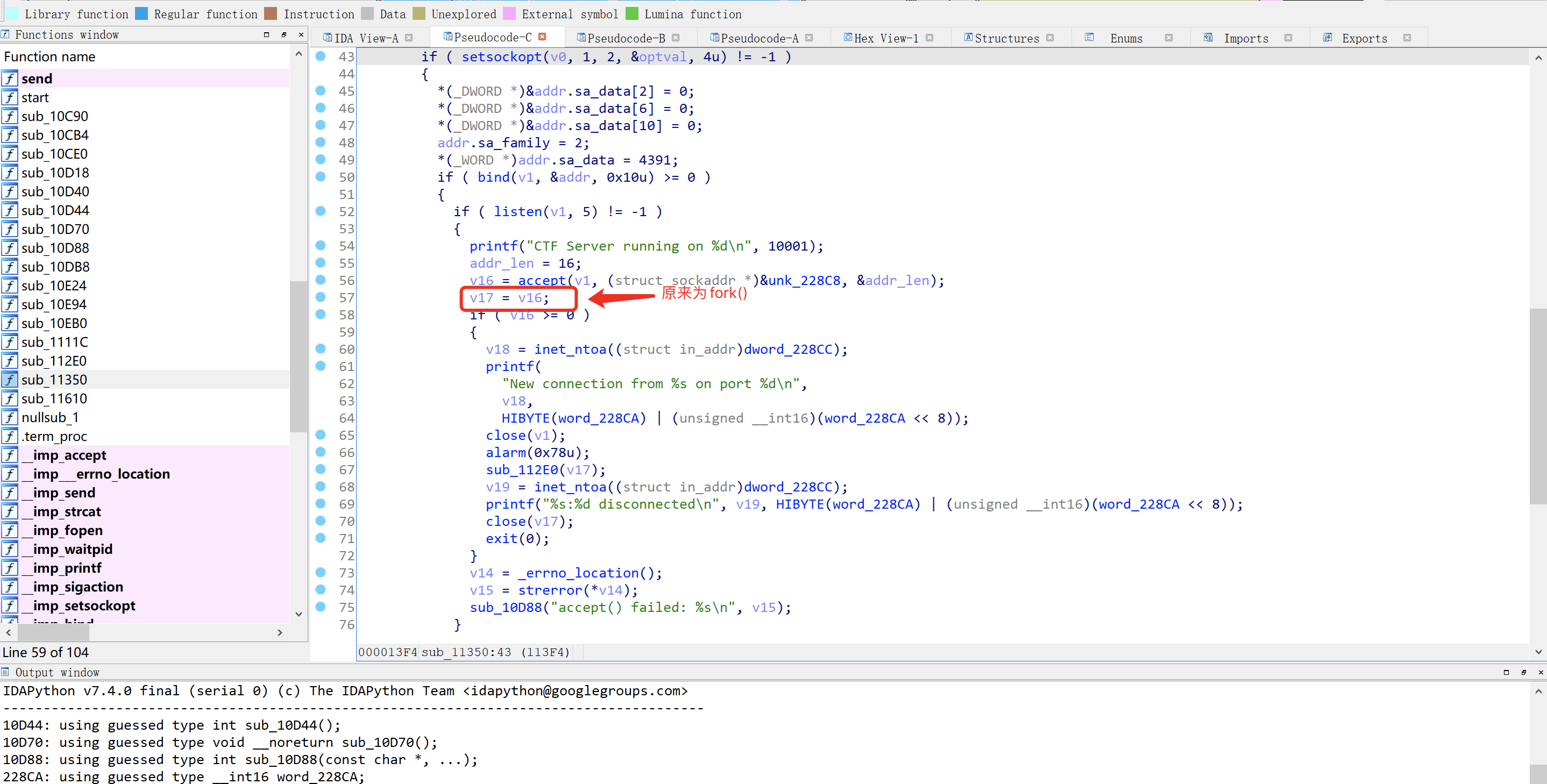1547x784 pixels.
Task: Select sub_1111C in the functions list
Action: (145, 342)
